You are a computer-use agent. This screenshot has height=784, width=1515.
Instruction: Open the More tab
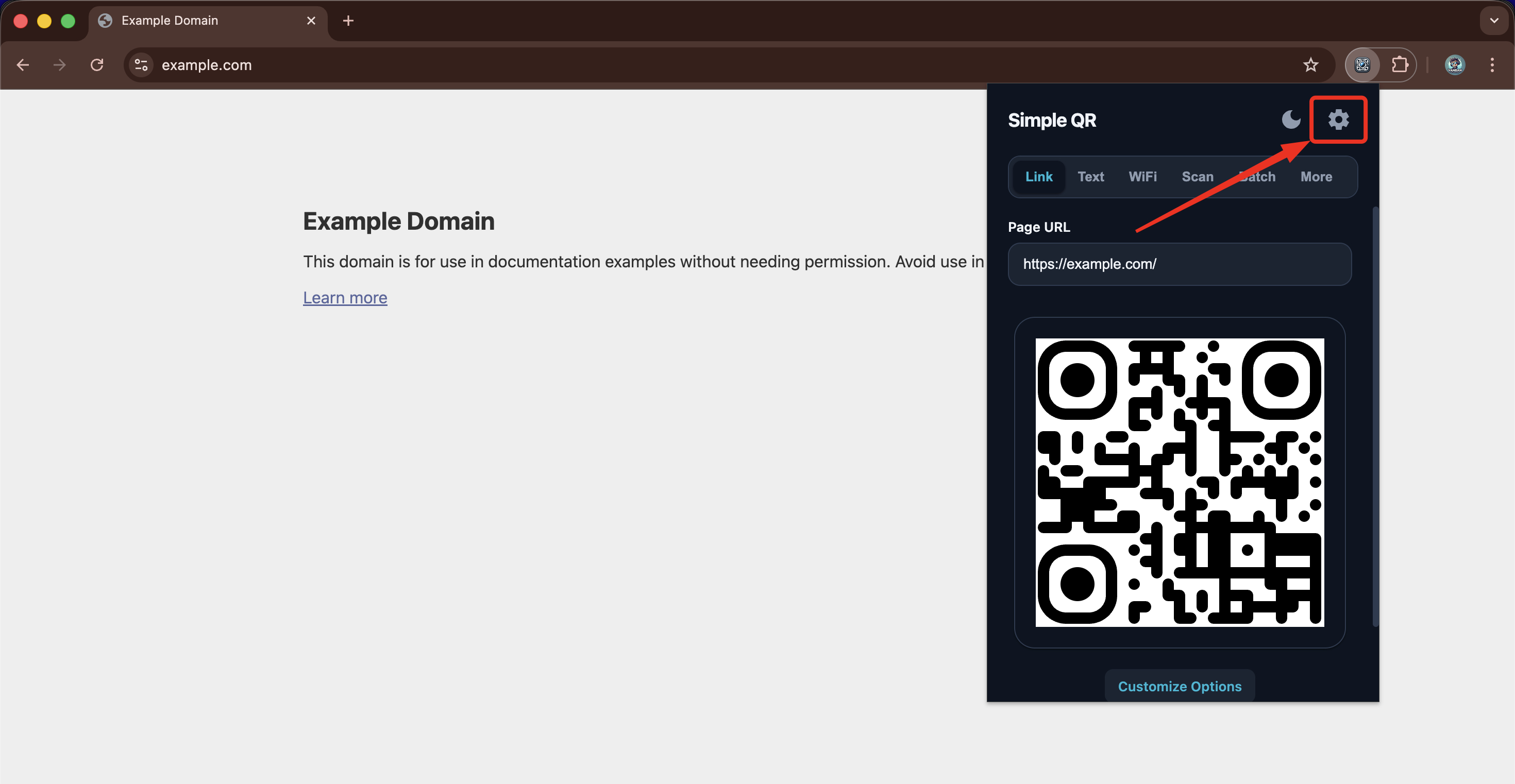coord(1316,177)
